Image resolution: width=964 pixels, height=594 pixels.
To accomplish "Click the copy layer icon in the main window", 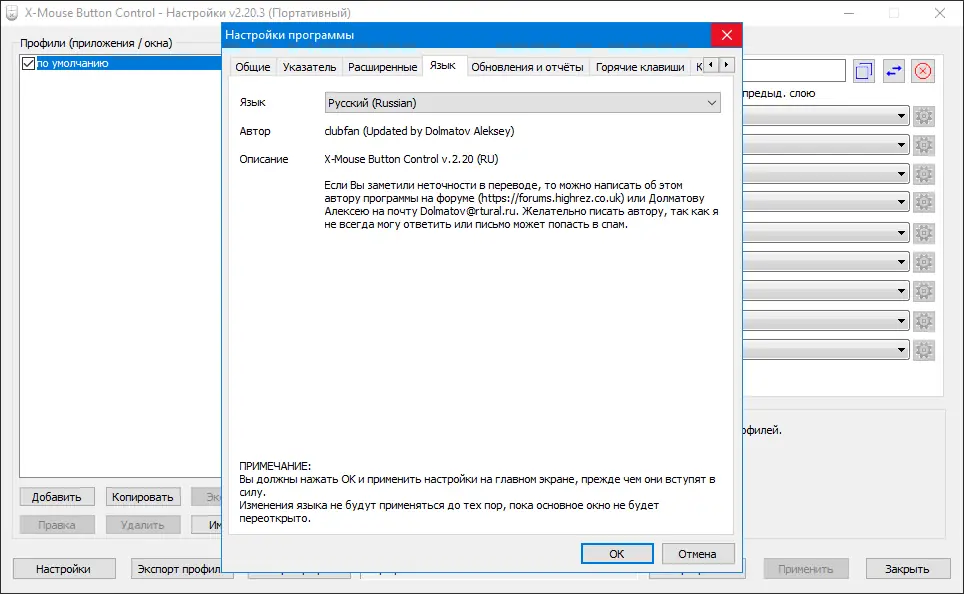I will click(864, 71).
